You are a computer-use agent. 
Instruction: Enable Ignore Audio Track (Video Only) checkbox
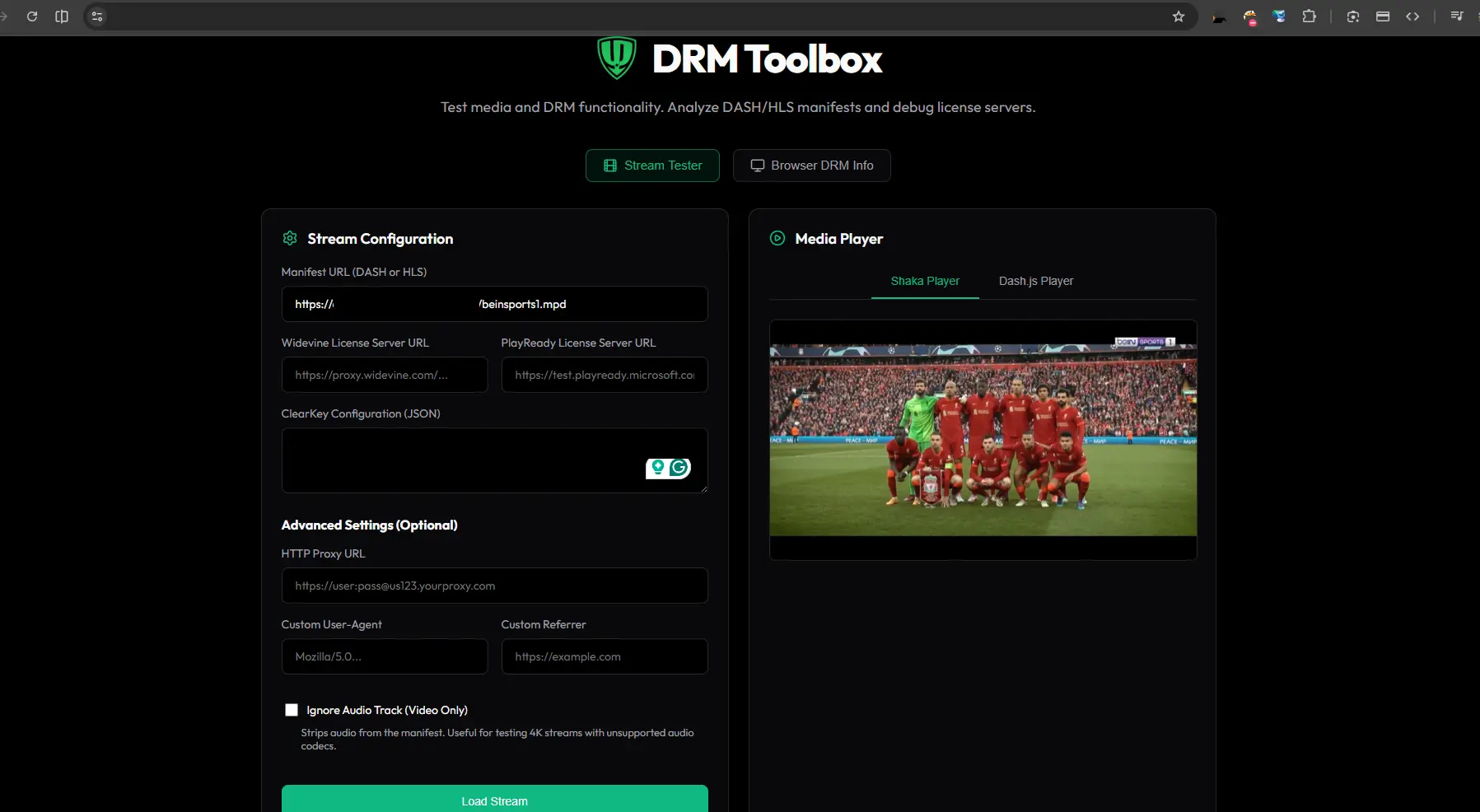tap(292, 710)
